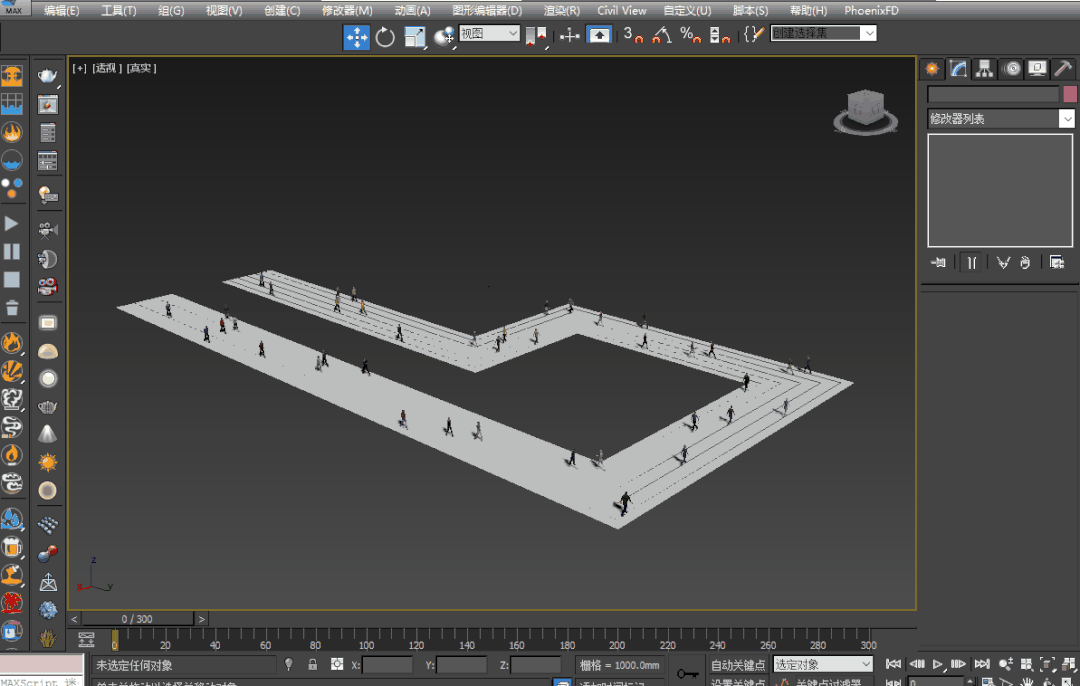Toggle the 3D snaps button
Viewport: 1080px width, 686px height.
click(x=633, y=35)
